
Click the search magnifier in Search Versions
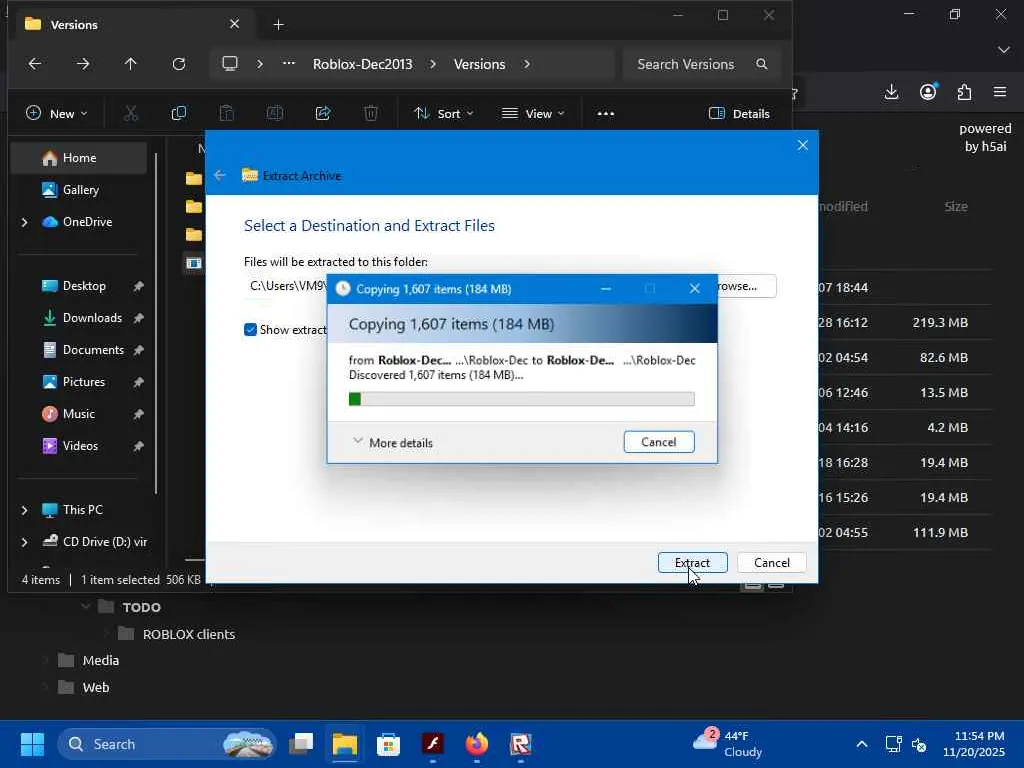pyautogui.click(x=761, y=64)
